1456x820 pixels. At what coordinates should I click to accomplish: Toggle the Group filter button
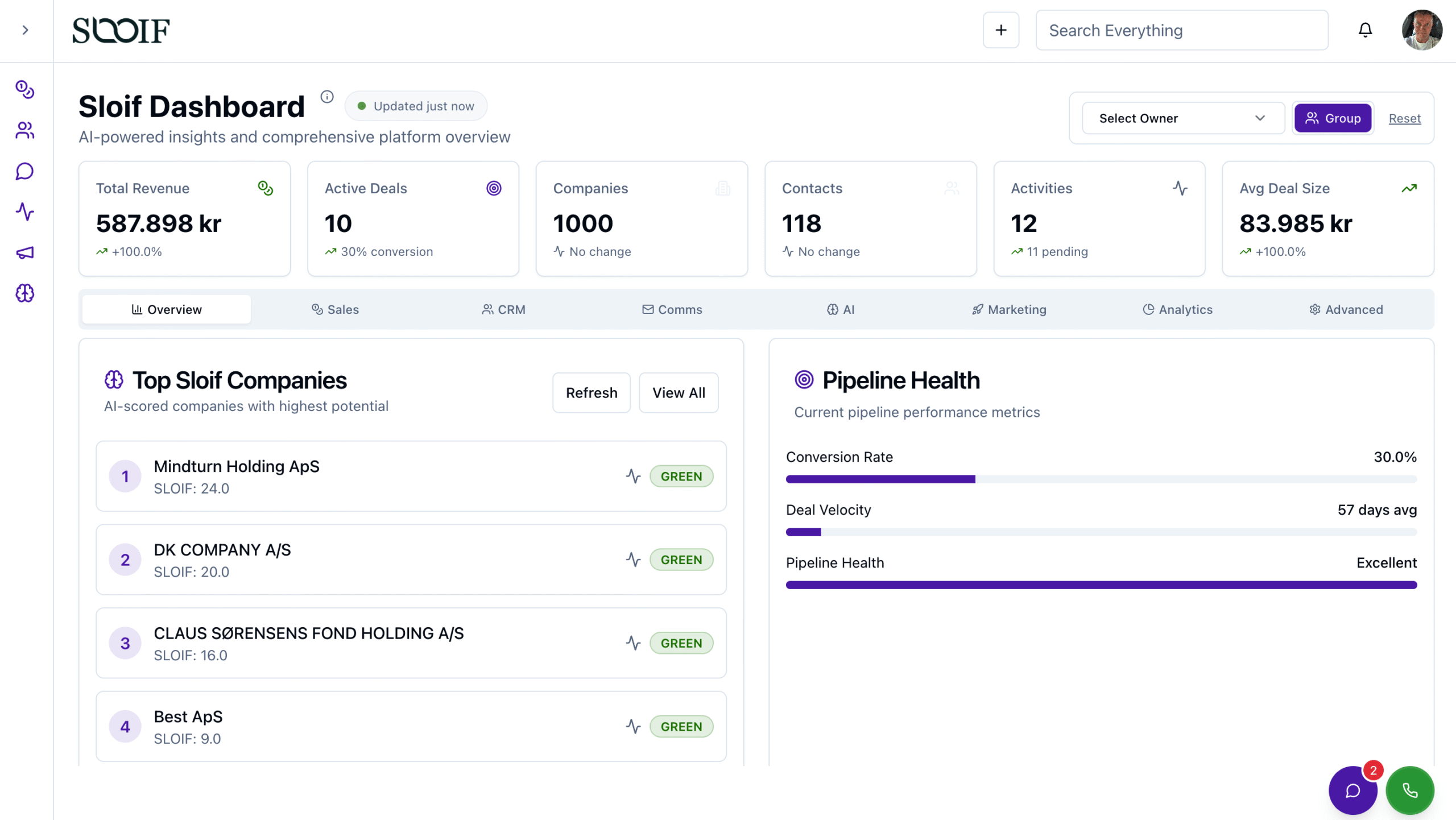pyautogui.click(x=1333, y=118)
